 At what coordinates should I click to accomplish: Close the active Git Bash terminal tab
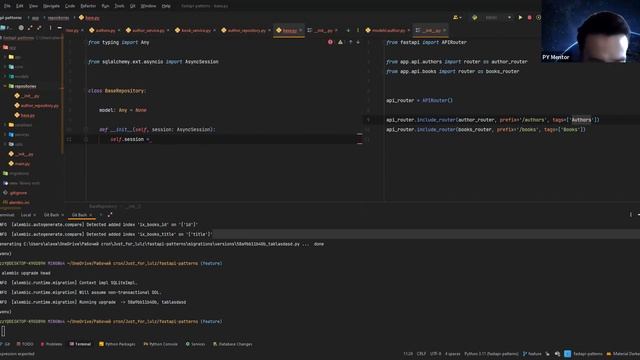[x=91, y=215]
